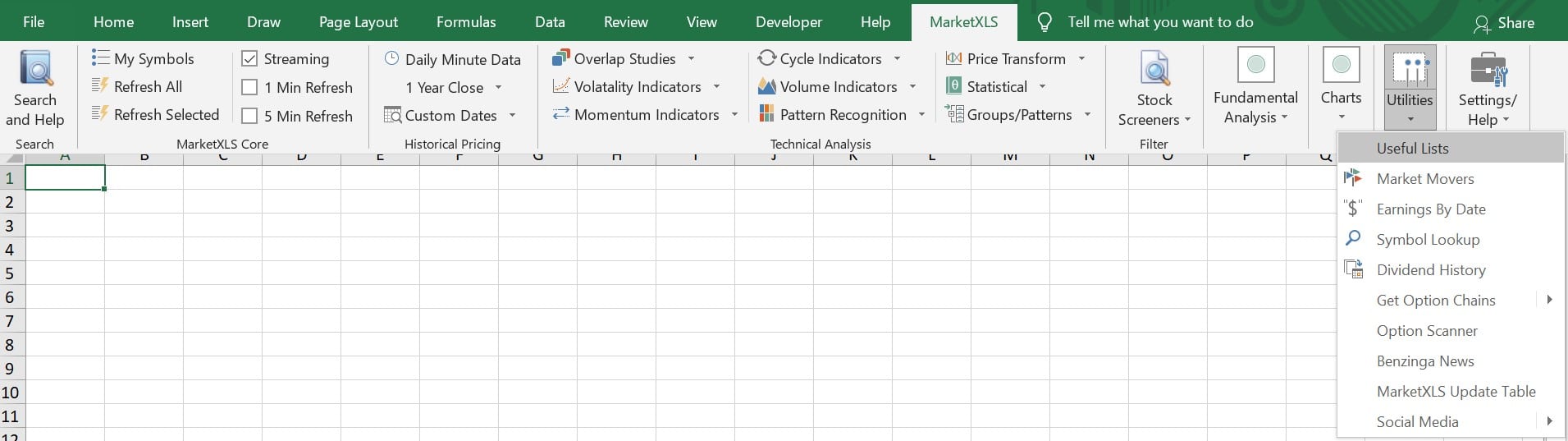This screenshot has width=1568, height=441.
Task: Expand the Momentum Indicators dropdown arrow
Action: 734,115
